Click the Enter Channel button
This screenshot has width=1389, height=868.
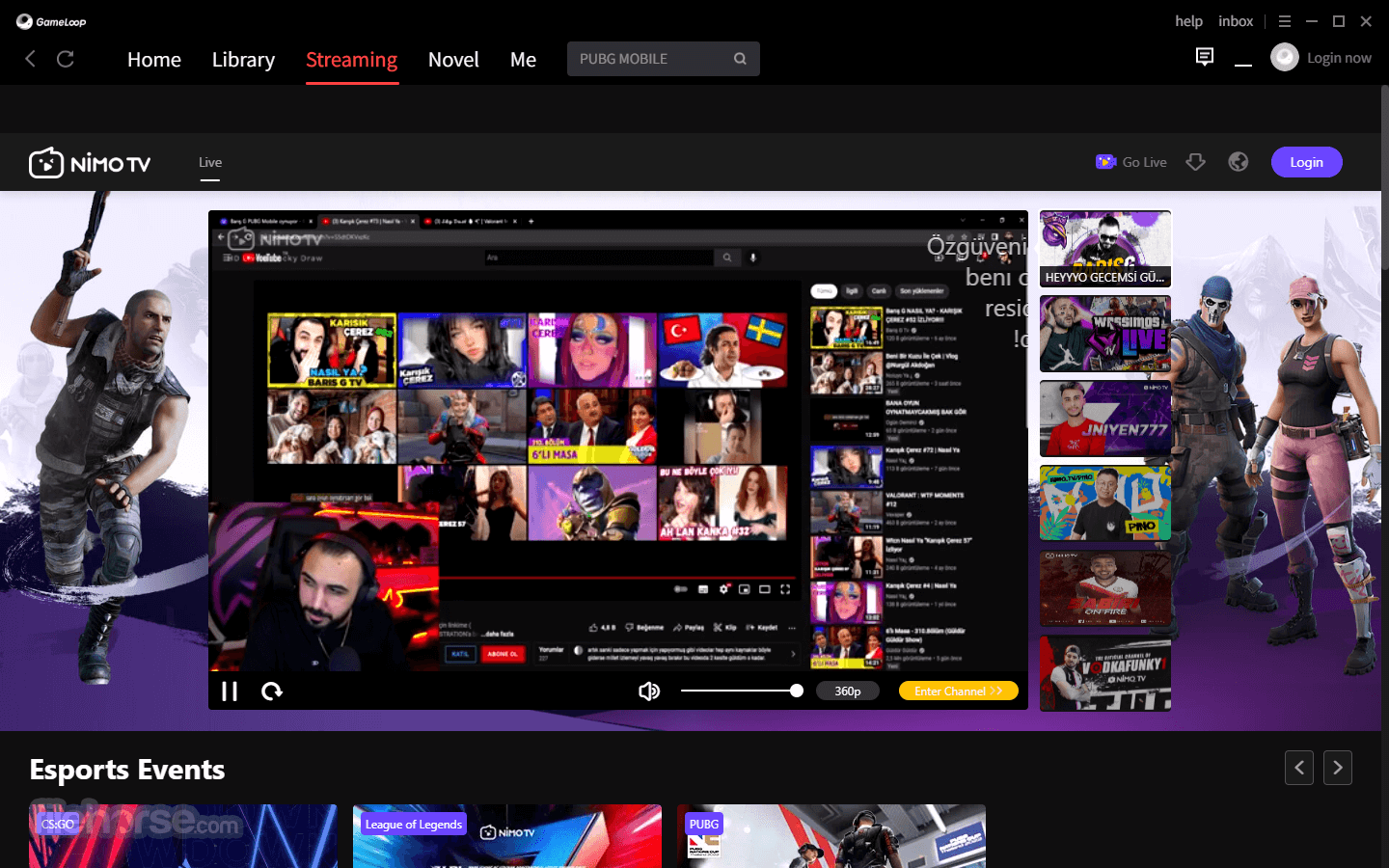[959, 691]
